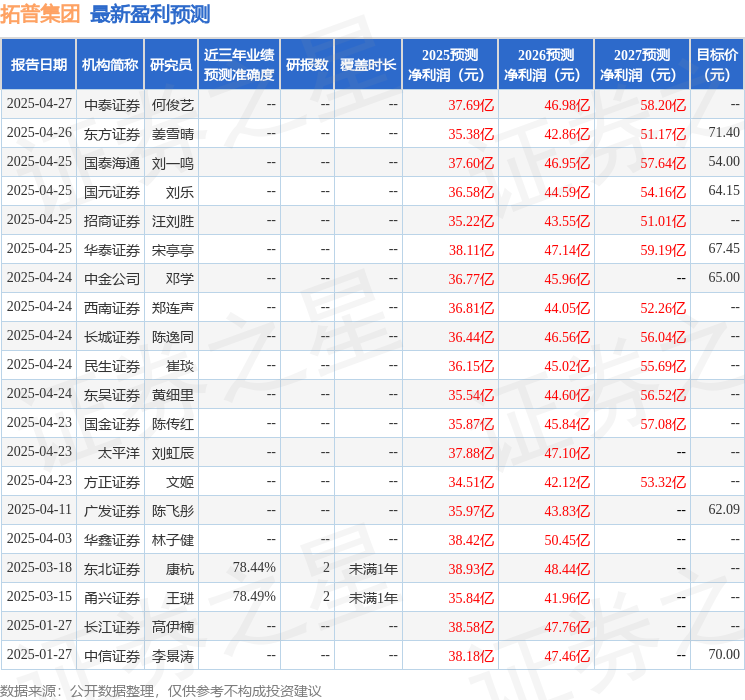Click the 拓普集团 title text
This screenshot has height=700, width=745.
coord(41,14)
